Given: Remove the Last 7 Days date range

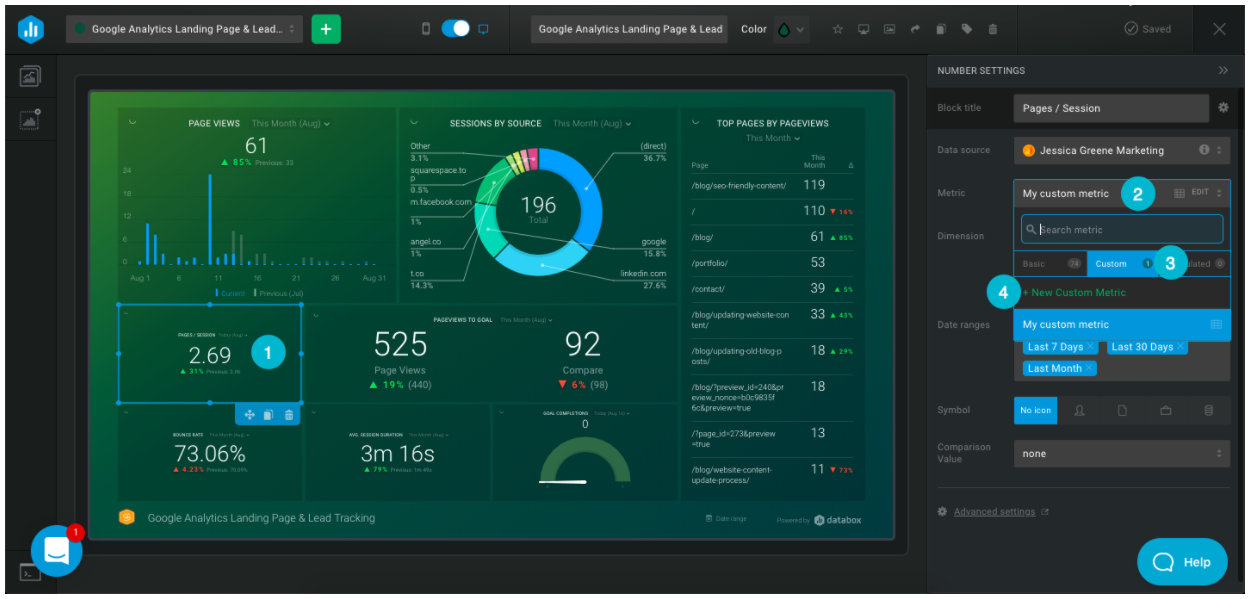Looking at the screenshot, I should (1090, 347).
